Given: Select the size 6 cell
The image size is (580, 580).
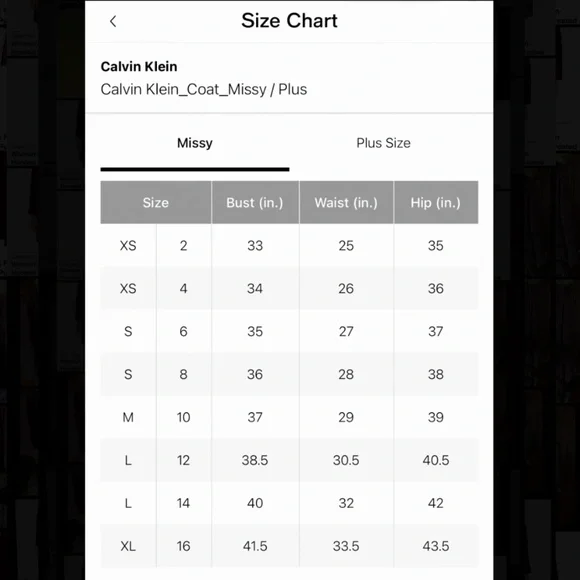Looking at the screenshot, I should click(x=183, y=331).
